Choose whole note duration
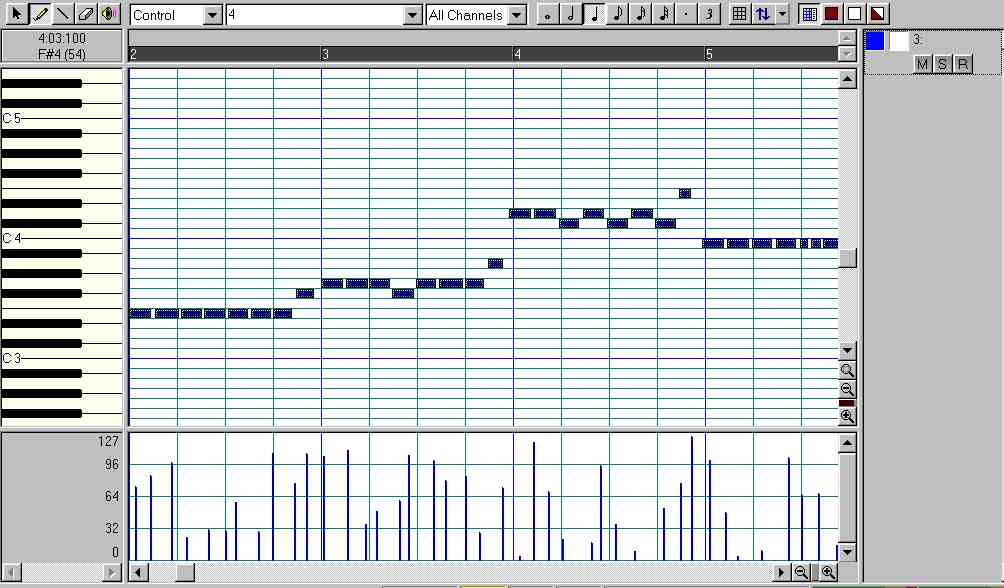1004x588 pixels. (547, 14)
